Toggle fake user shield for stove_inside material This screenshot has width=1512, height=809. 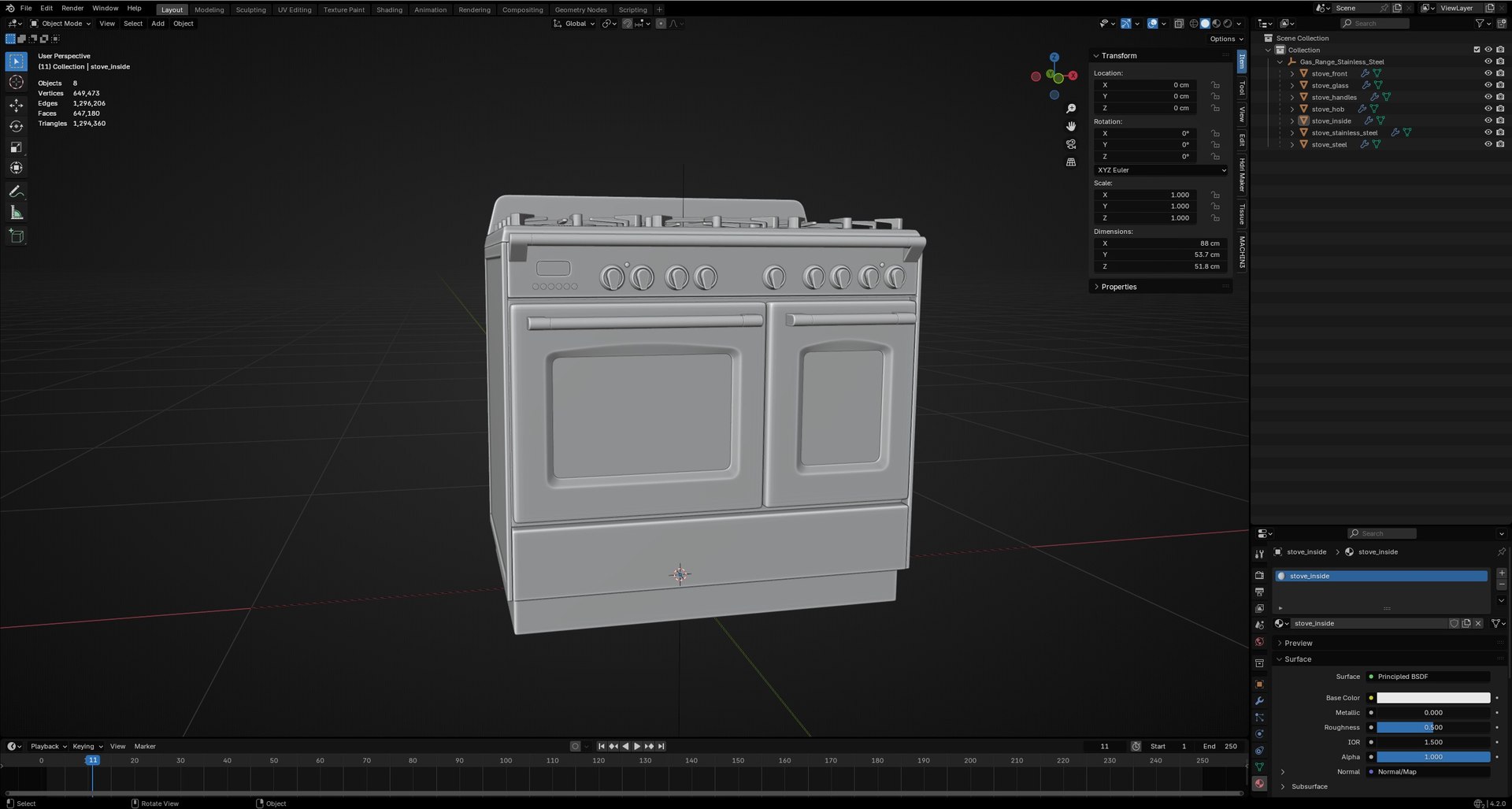(x=1454, y=623)
